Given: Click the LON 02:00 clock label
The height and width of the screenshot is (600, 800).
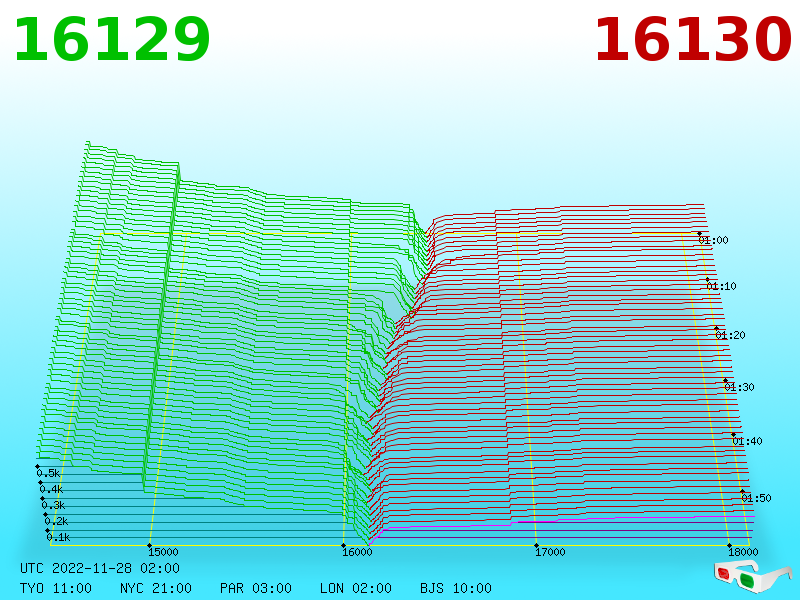Looking at the screenshot, I should 356,588.
